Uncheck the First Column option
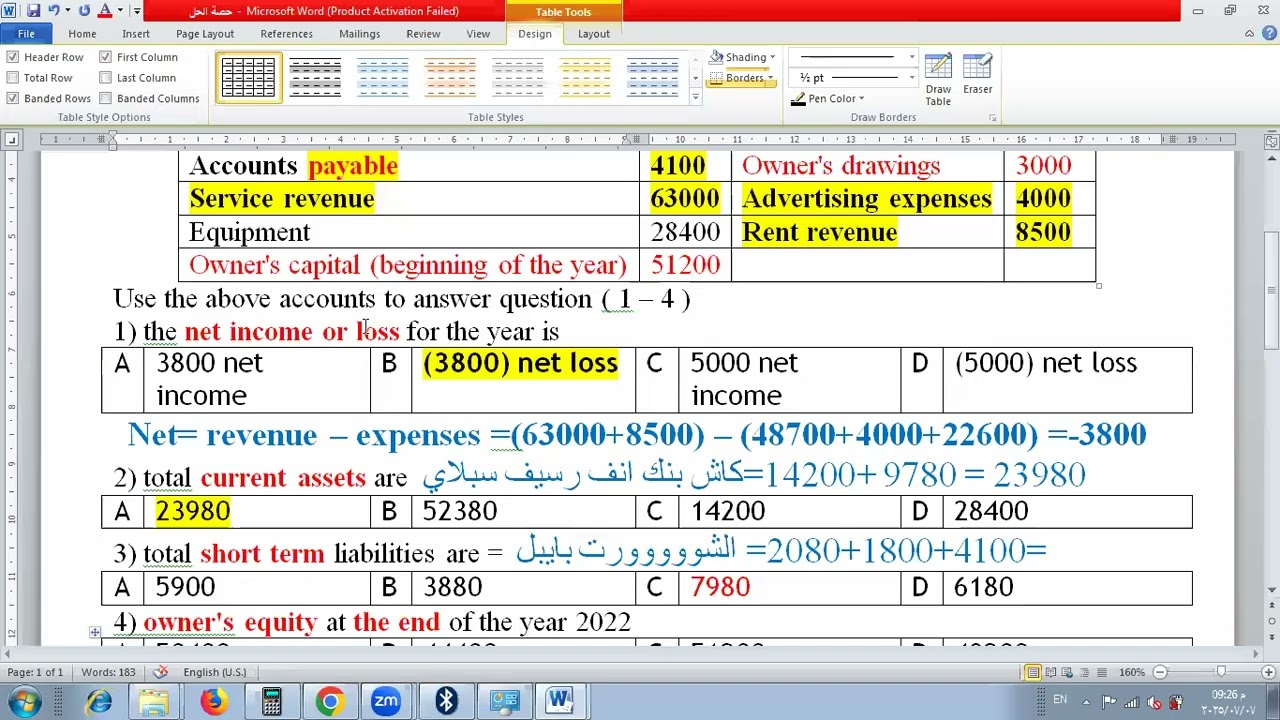 (x=105, y=57)
